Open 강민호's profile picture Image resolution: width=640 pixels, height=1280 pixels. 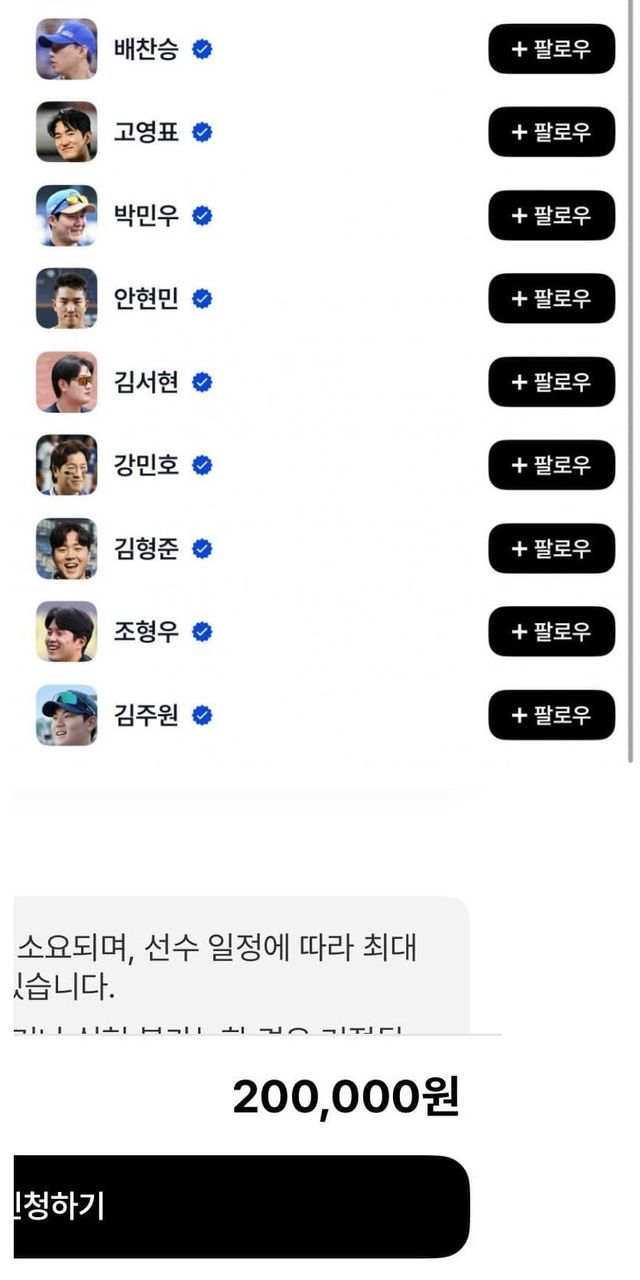[67, 465]
